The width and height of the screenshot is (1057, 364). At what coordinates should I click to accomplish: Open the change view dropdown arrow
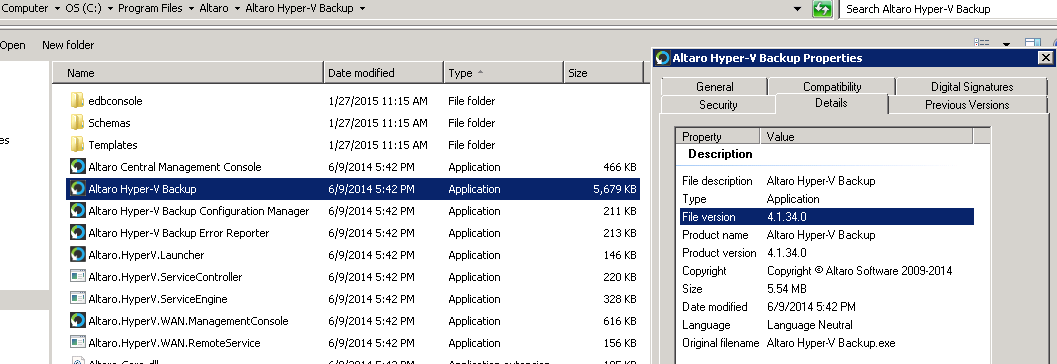click(1006, 45)
